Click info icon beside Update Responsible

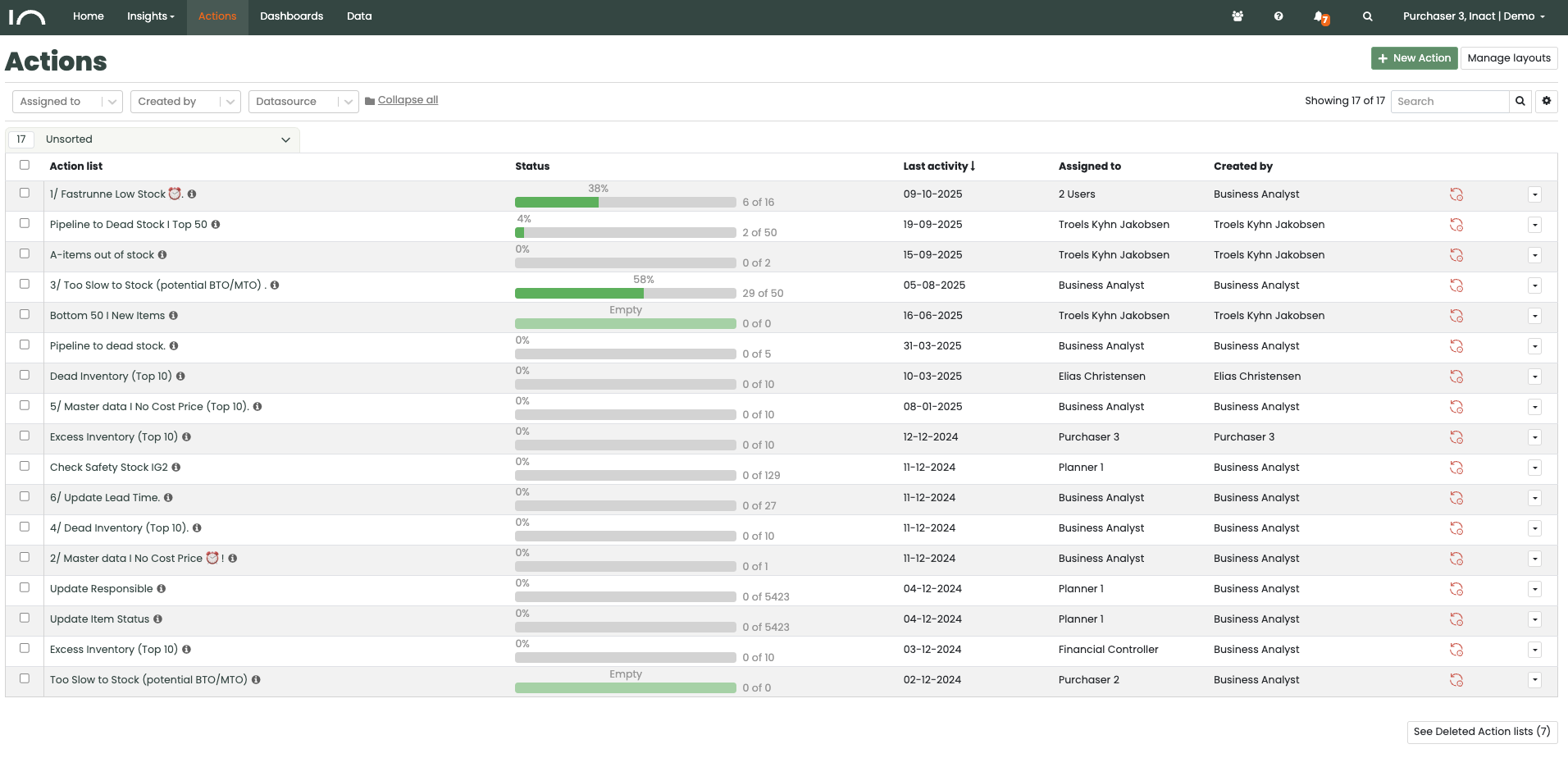coord(162,589)
